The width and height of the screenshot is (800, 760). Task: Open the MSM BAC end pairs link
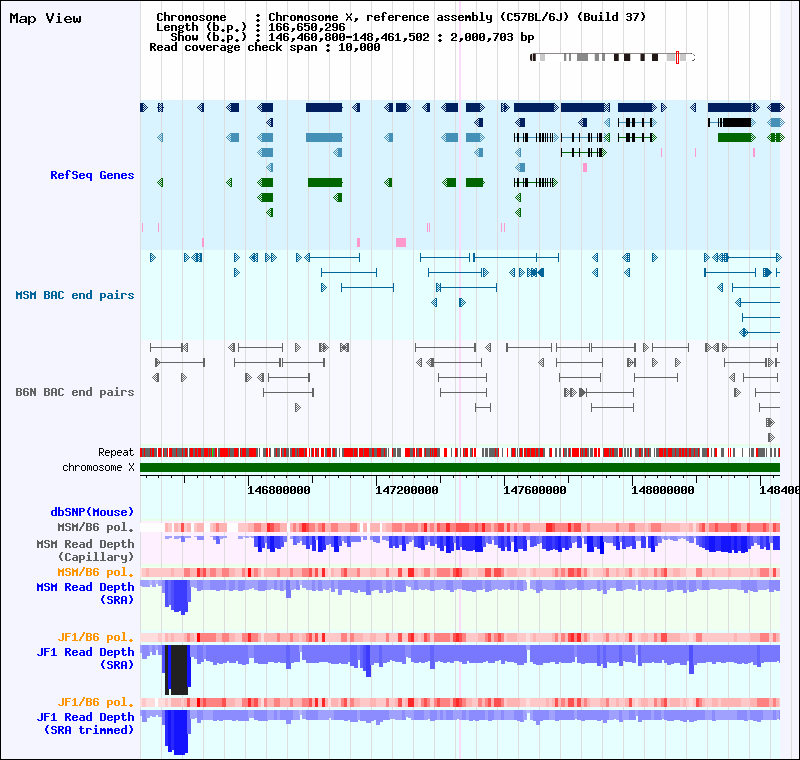click(x=74, y=295)
